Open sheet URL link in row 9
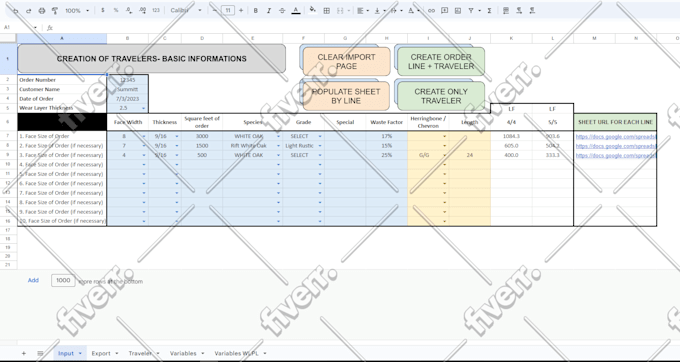Image resolution: width=680 pixels, height=362 pixels. click(x=616, y=155)
